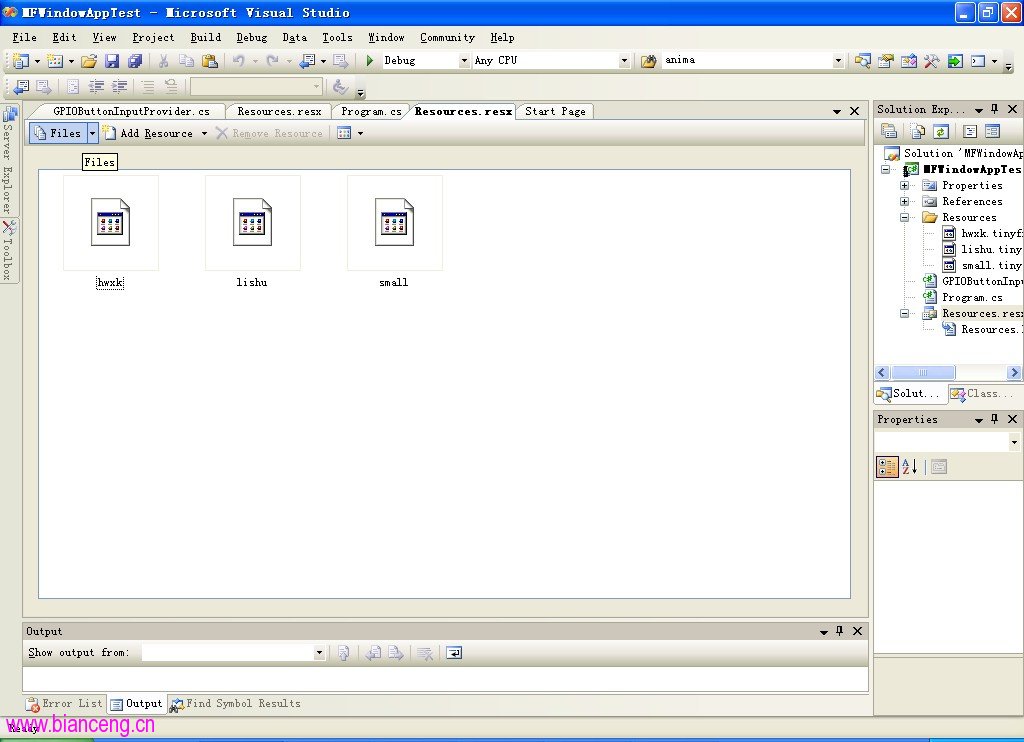This screenshot has width=1024, height=742.
Task: Click the Find in Files binoculars icon
Action: click(x=648, y=61)
